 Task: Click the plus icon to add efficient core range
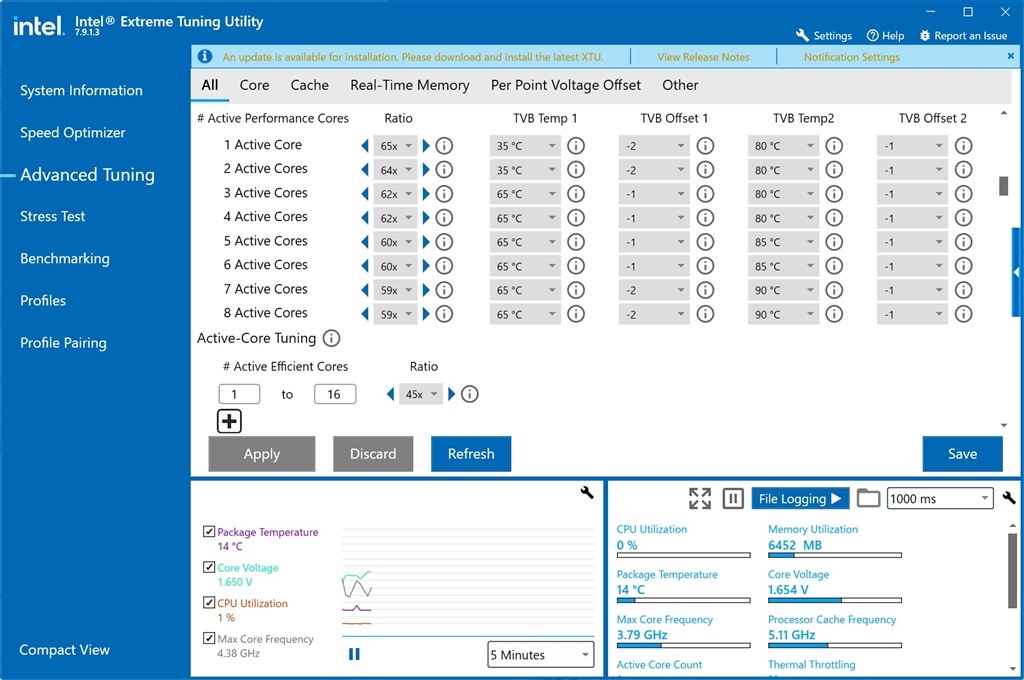(x=229, y=421)
